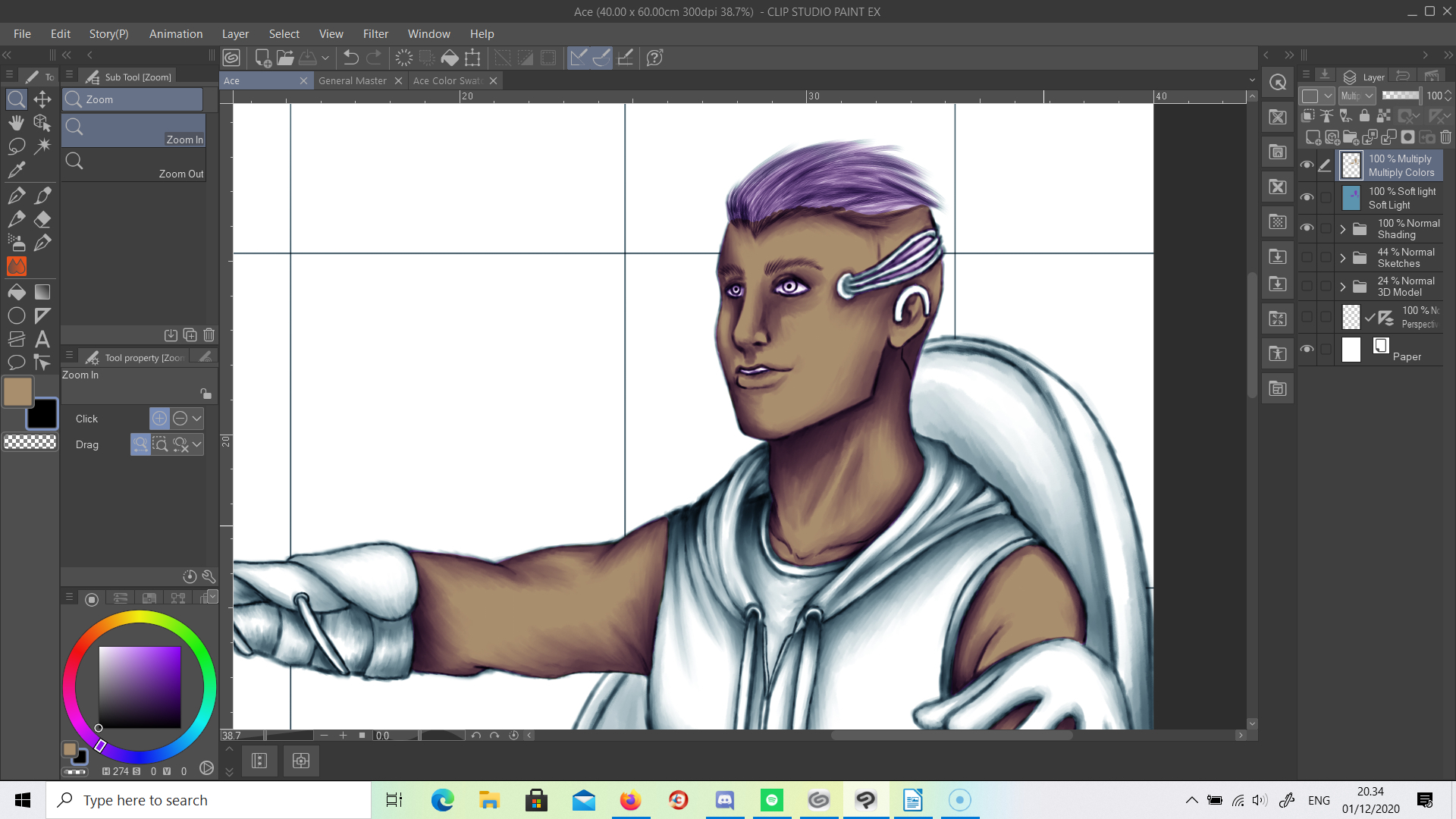Select the Eyedropper tool
This screenshot has height=819, width=1456.
point(16,170)
